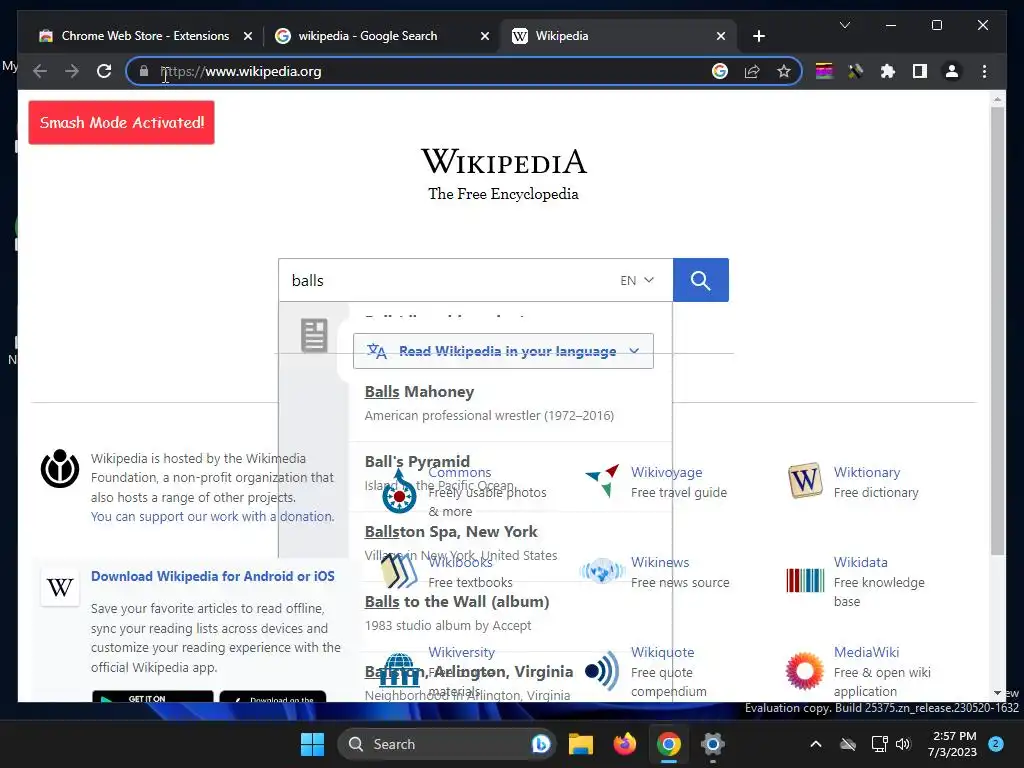
Task: Go forward using the browser forward arrow
Action: [x=72, y=71]
